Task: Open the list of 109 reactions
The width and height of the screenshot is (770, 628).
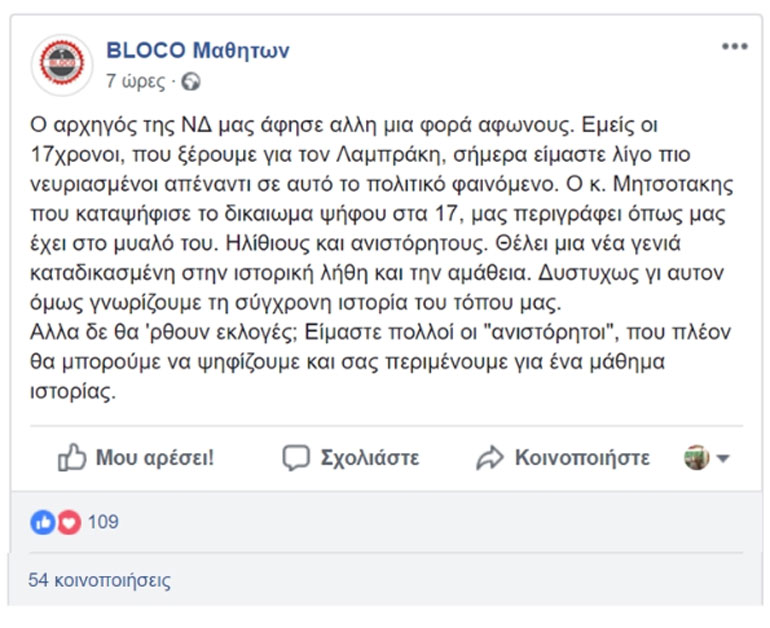Action: pos(103,521)
